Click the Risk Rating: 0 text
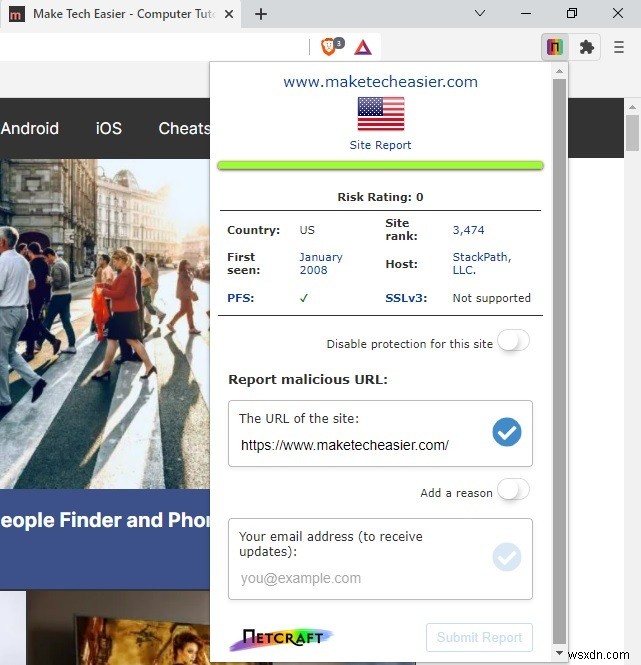 click(x=380, y=197)
